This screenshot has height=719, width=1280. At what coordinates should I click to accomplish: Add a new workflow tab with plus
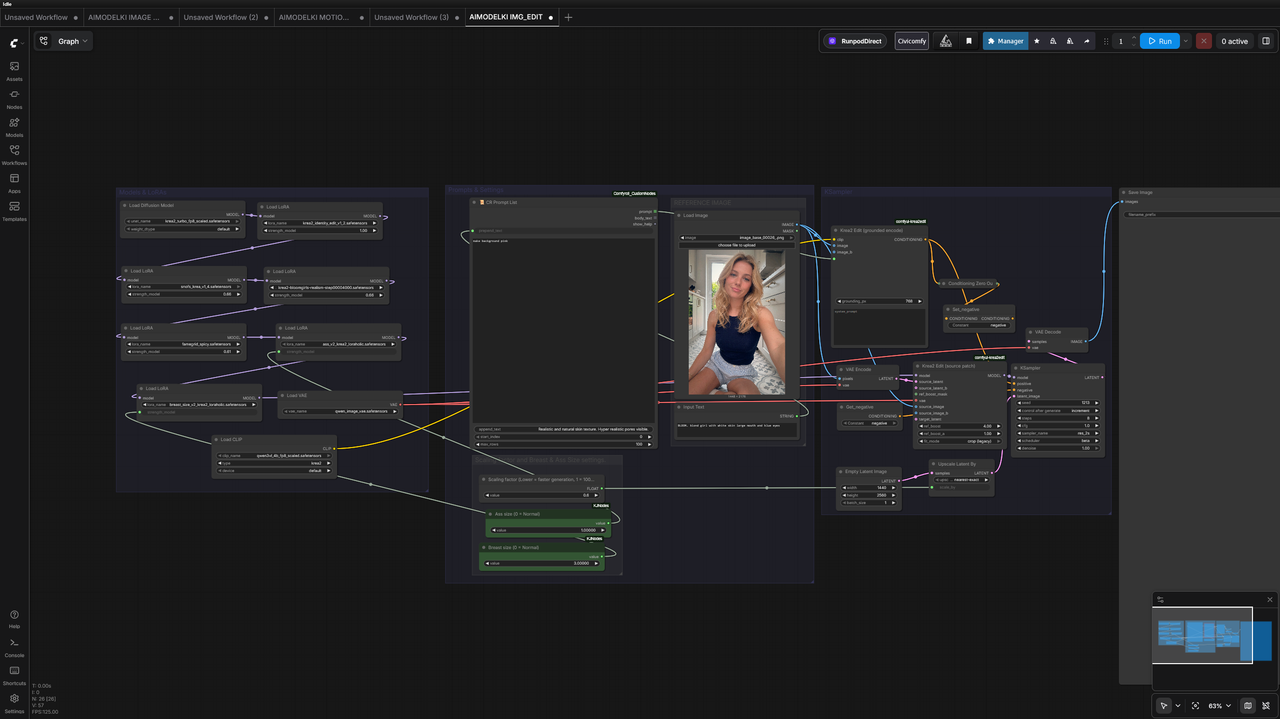point(569,17)
